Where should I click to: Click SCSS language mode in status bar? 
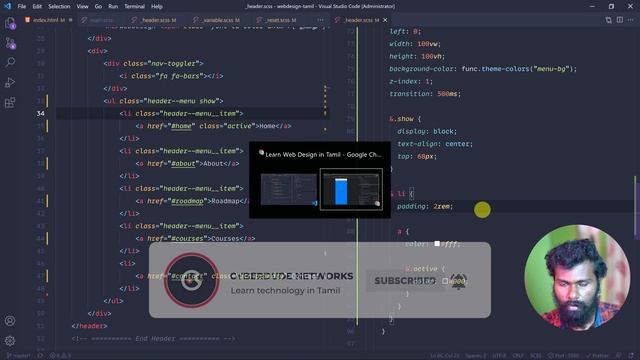point(536,356)
